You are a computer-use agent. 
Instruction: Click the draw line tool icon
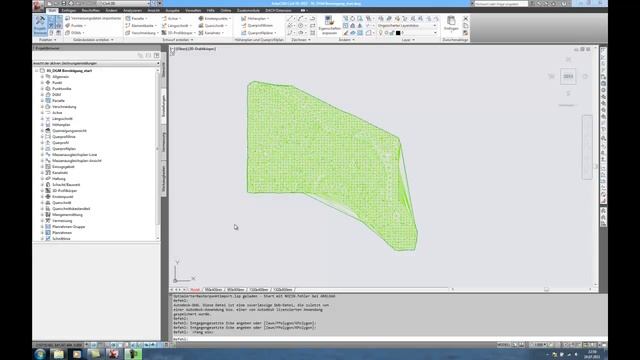click(290, 18)
